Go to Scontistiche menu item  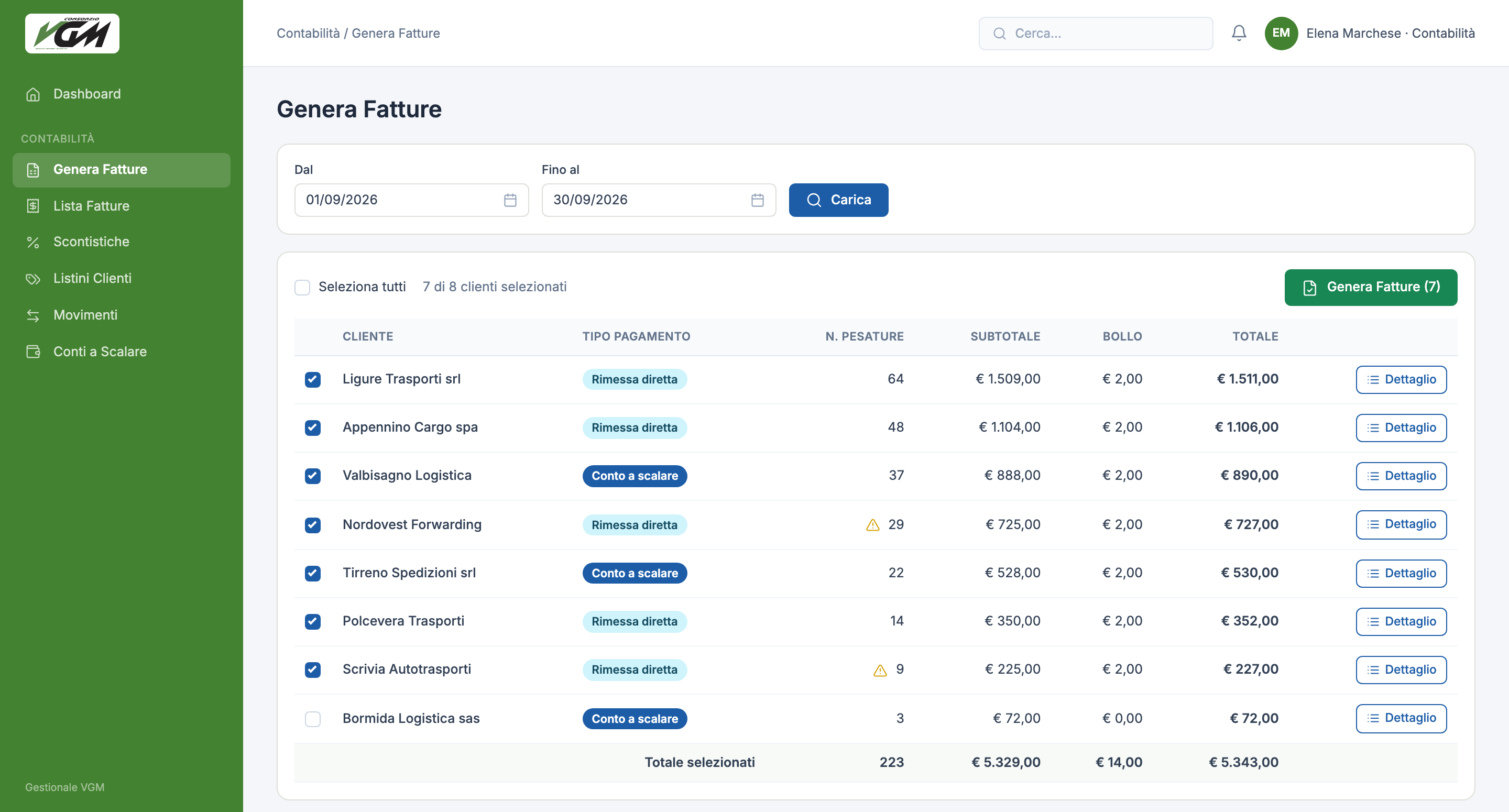(121, 242)
